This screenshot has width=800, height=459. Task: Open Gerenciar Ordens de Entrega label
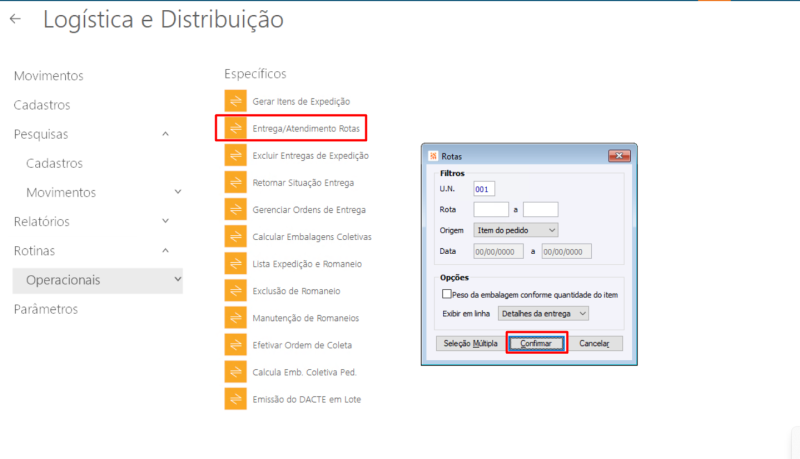309,210
